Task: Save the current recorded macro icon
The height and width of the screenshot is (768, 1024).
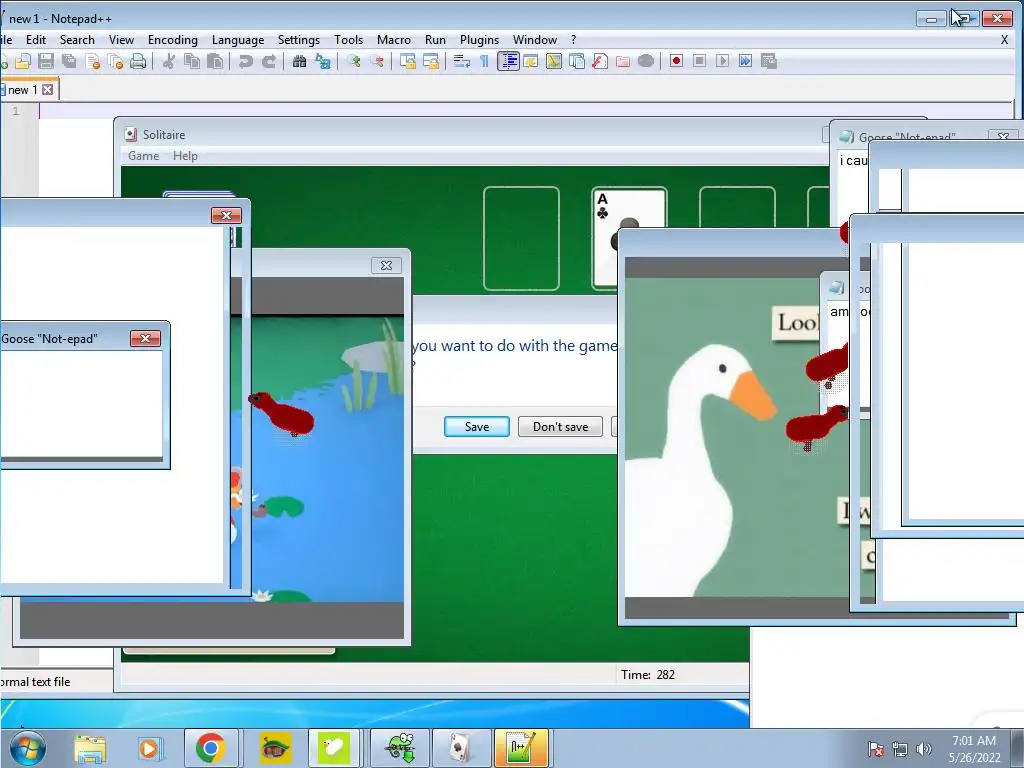Action: tap(769, 61)
